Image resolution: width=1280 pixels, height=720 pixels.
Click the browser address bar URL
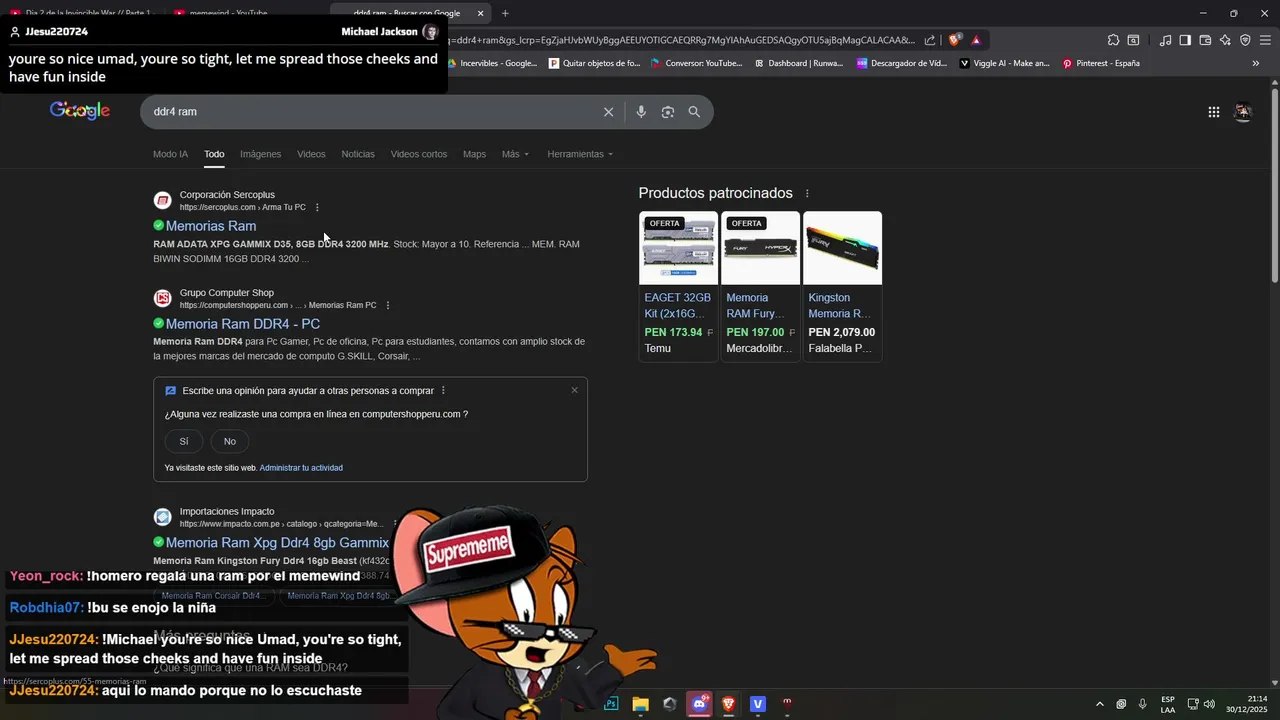680,40
